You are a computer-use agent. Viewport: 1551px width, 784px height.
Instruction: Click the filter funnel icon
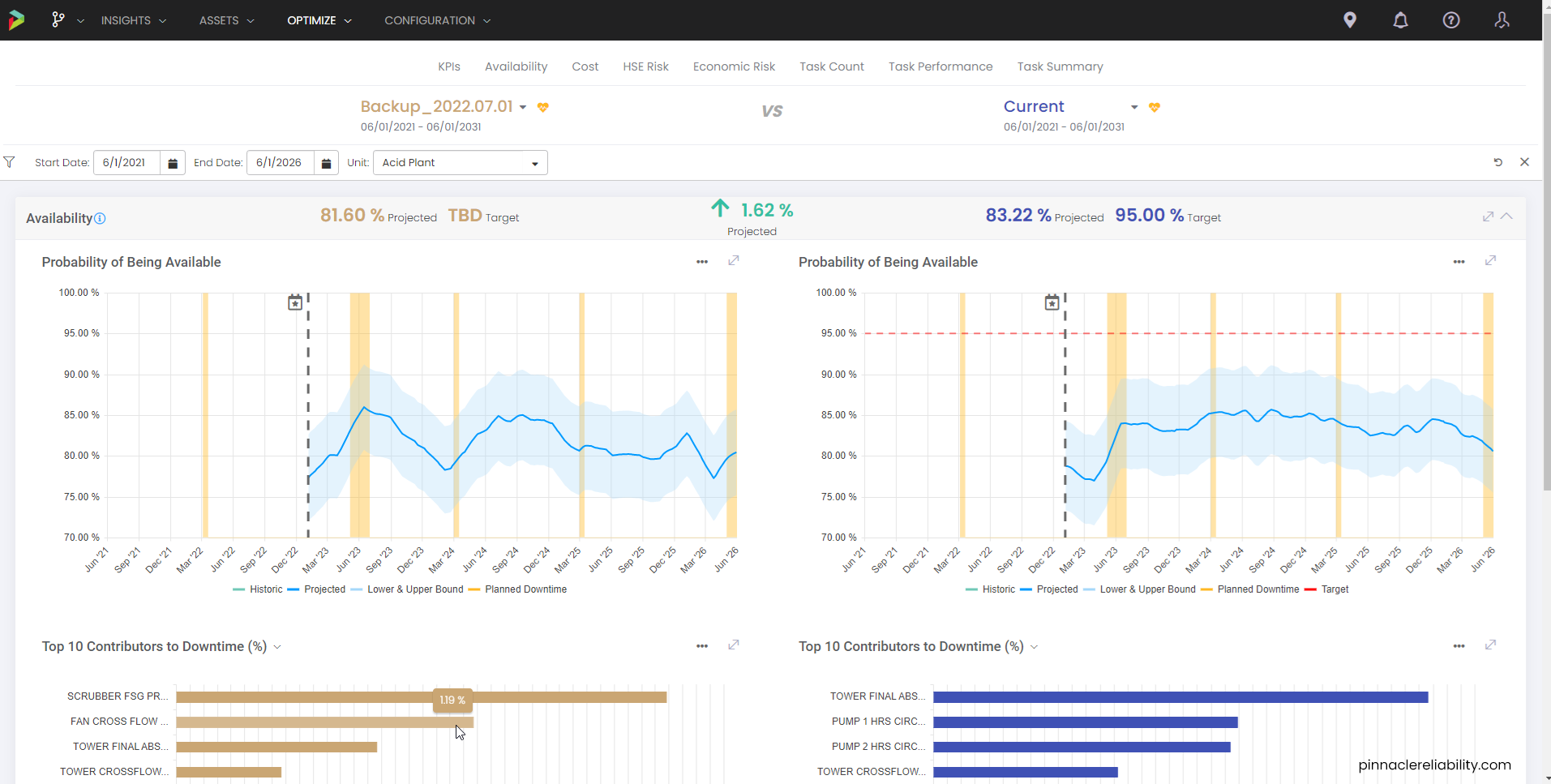click(x=9, y=162)
